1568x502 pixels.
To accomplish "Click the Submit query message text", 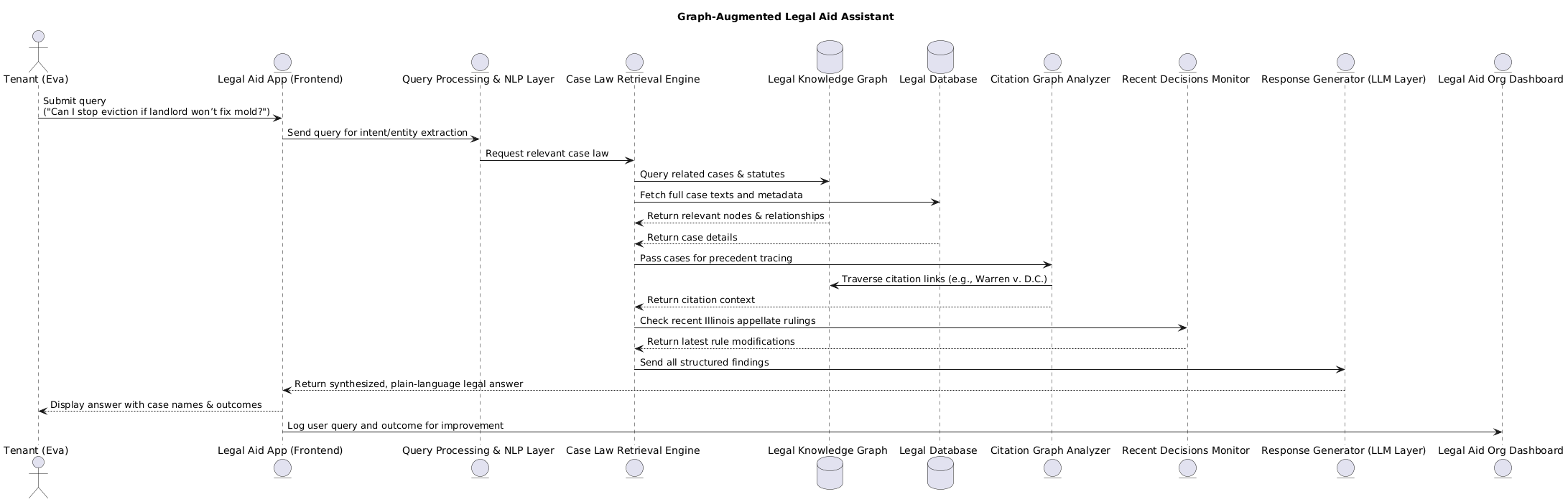I will point(75,101).
